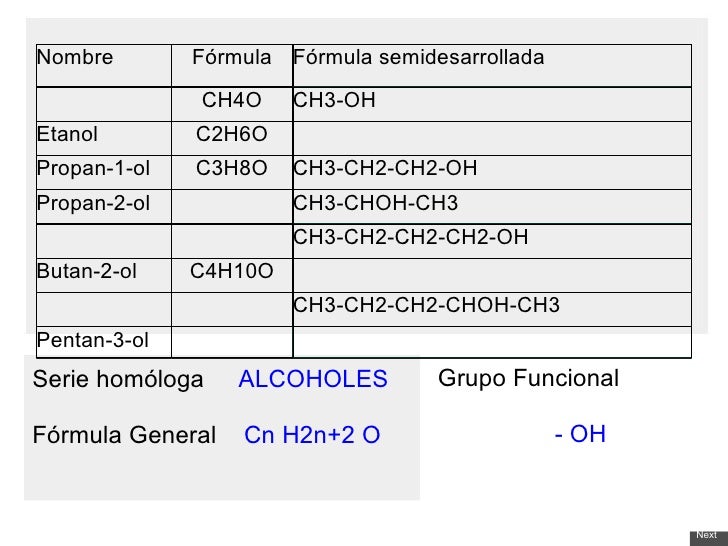
Task: Click the Grupo Funcional label
Action: (x=528, y=378)
